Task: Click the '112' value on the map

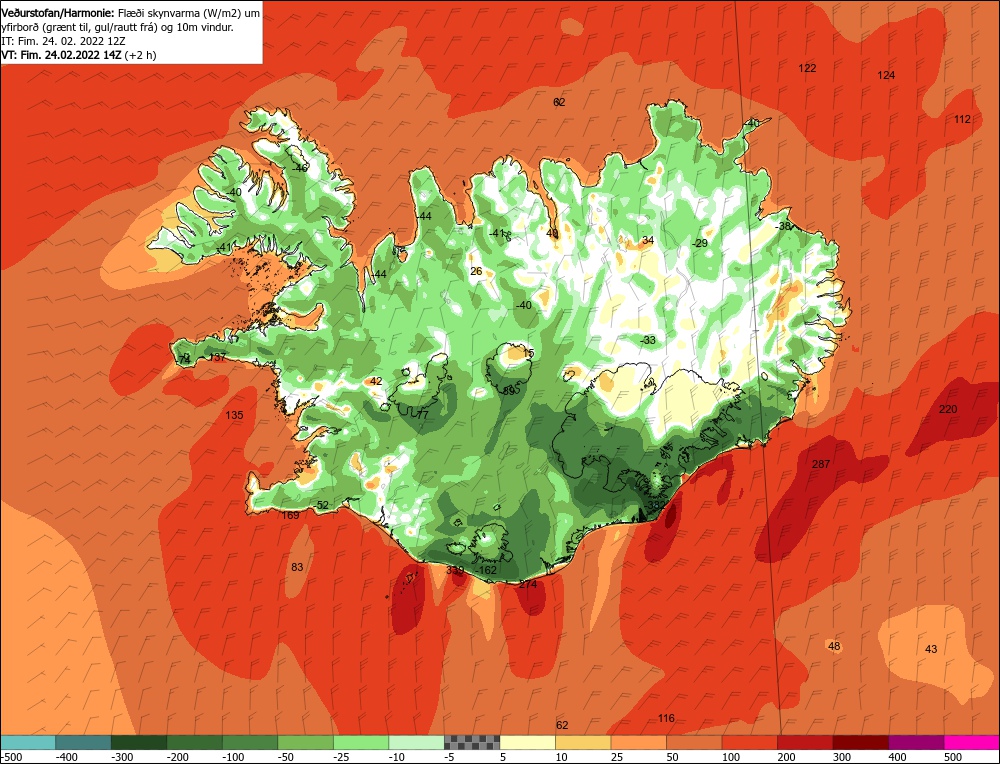Action: 962,119
